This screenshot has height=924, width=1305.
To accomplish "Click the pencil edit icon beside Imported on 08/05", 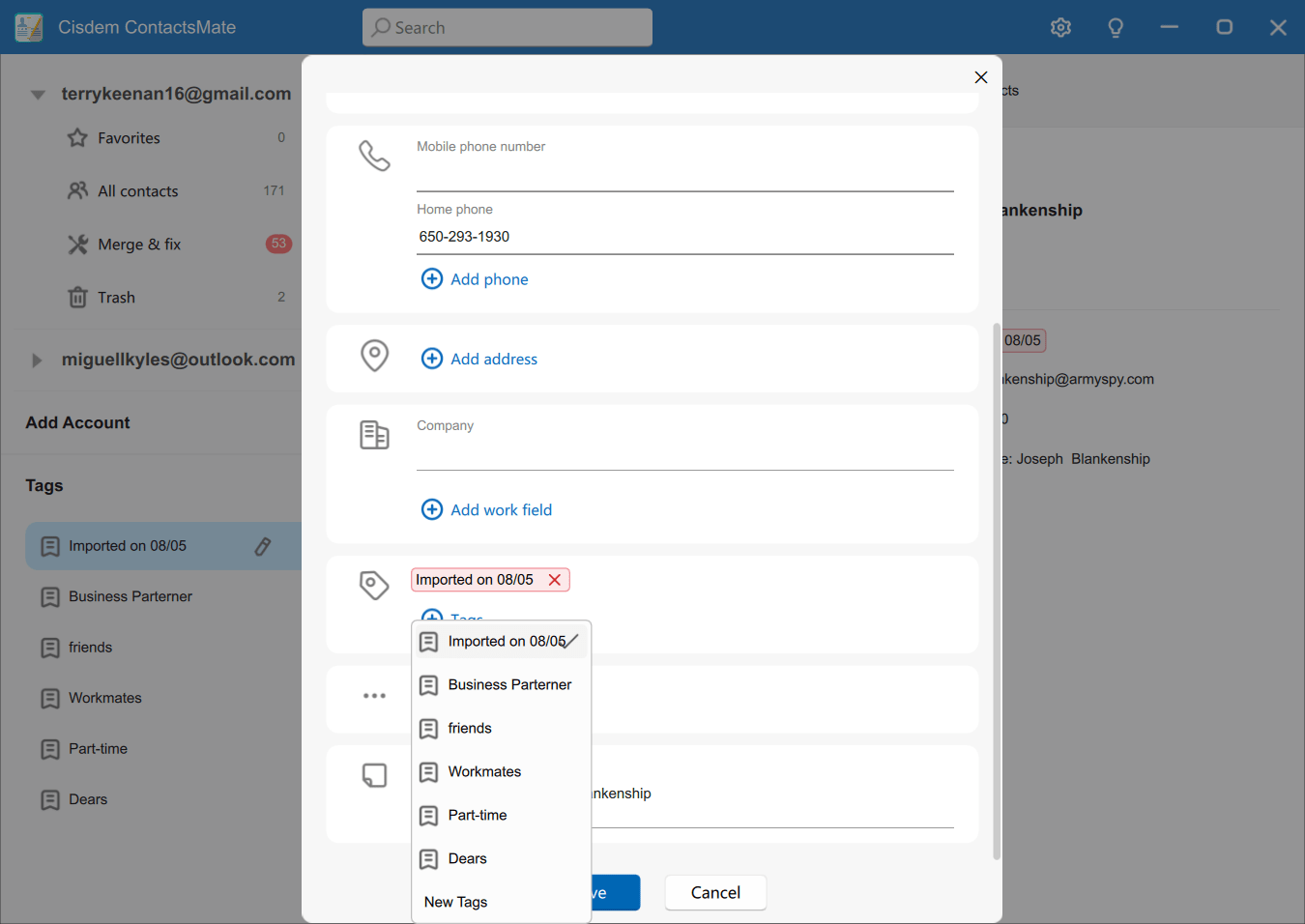I will [x=262, y=546].
